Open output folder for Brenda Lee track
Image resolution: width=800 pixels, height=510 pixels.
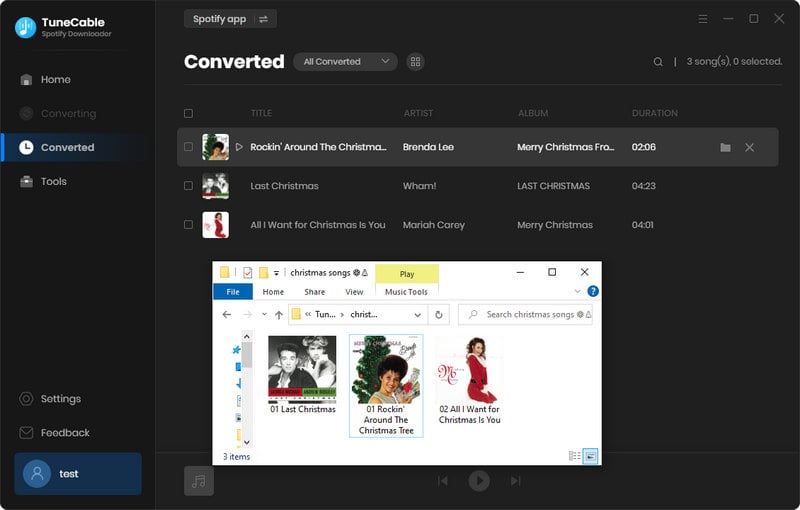(725, 147)
